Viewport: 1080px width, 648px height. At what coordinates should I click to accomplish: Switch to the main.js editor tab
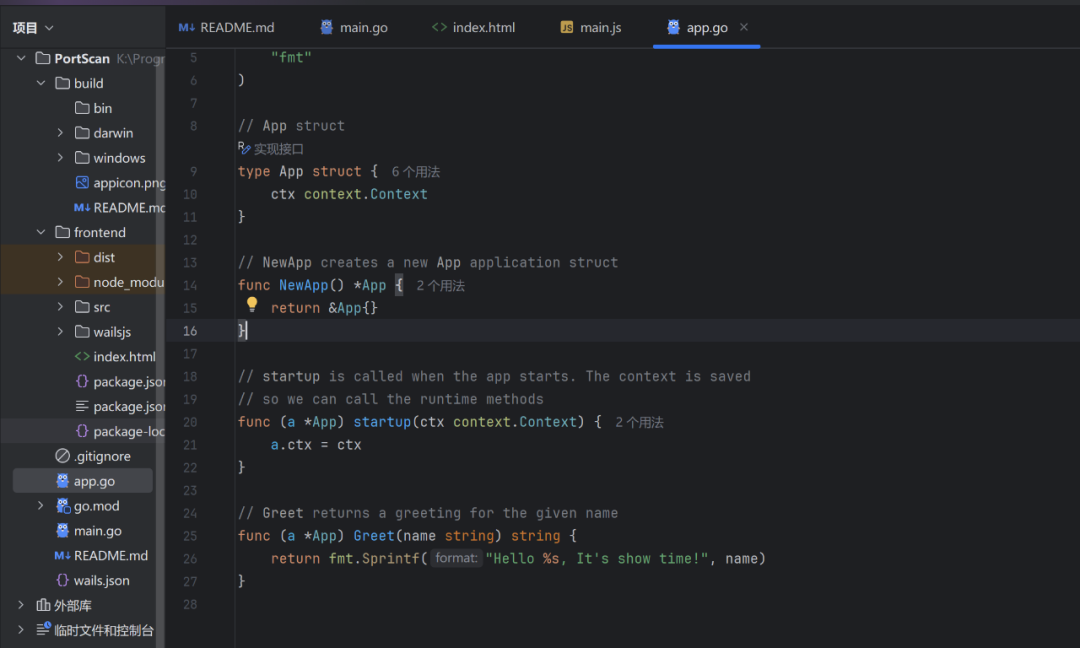pyautogui.click(x=591, y=28)
